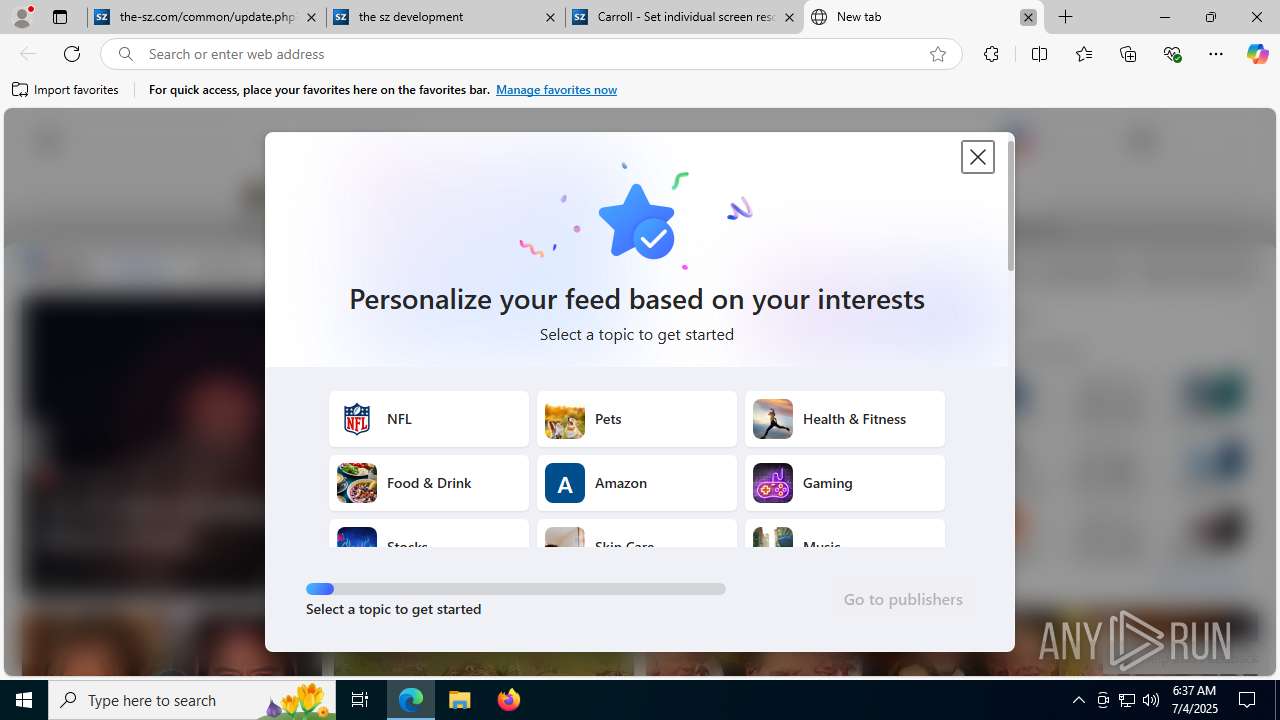Open Favorites hub icon
This screenshot has width=1280, height=720.
[1084, 54]
